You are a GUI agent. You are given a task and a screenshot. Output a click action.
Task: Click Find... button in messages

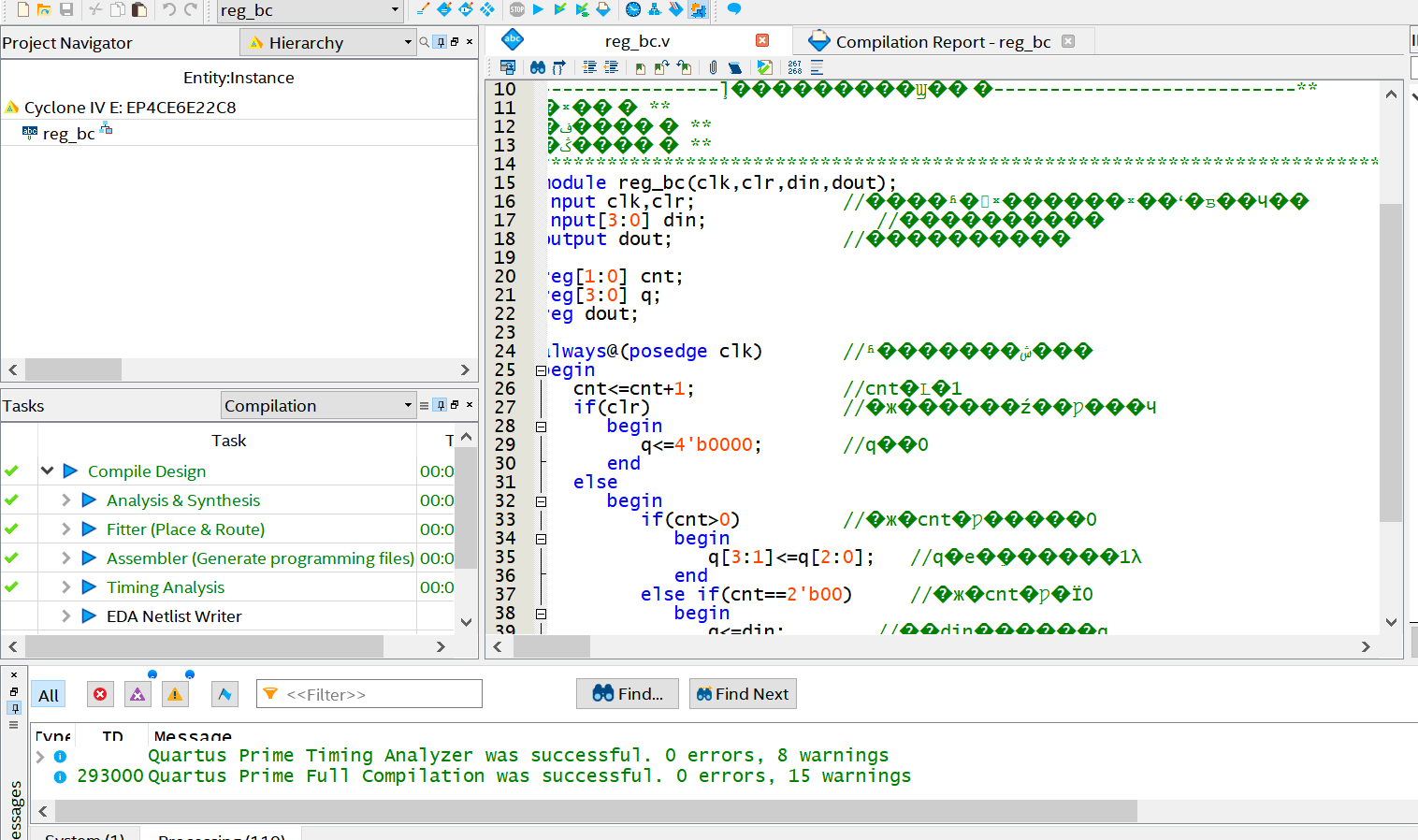point(628,694)
